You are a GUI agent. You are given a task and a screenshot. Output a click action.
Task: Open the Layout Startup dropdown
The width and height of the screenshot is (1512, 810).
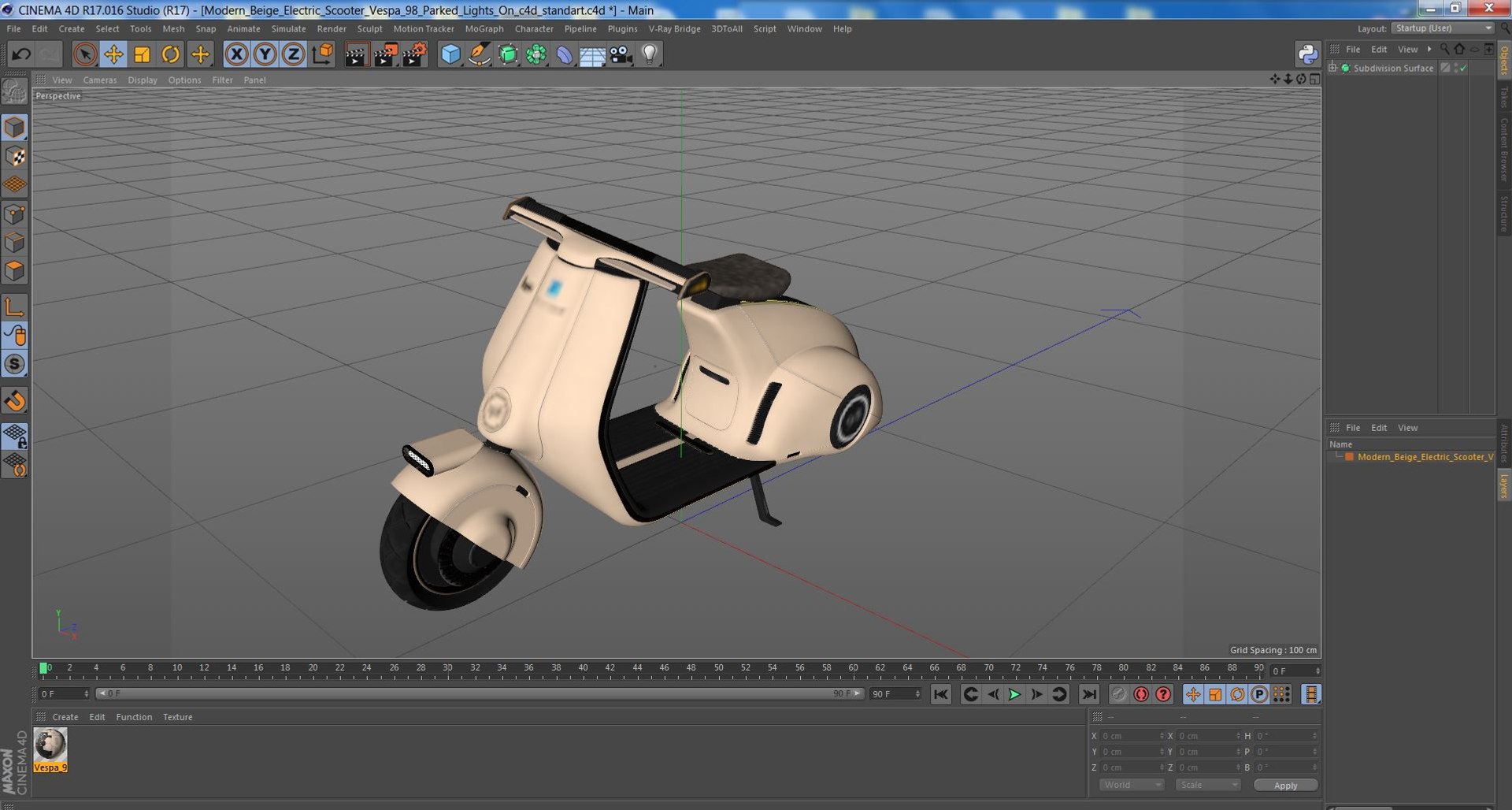(x=1443, y=28)
